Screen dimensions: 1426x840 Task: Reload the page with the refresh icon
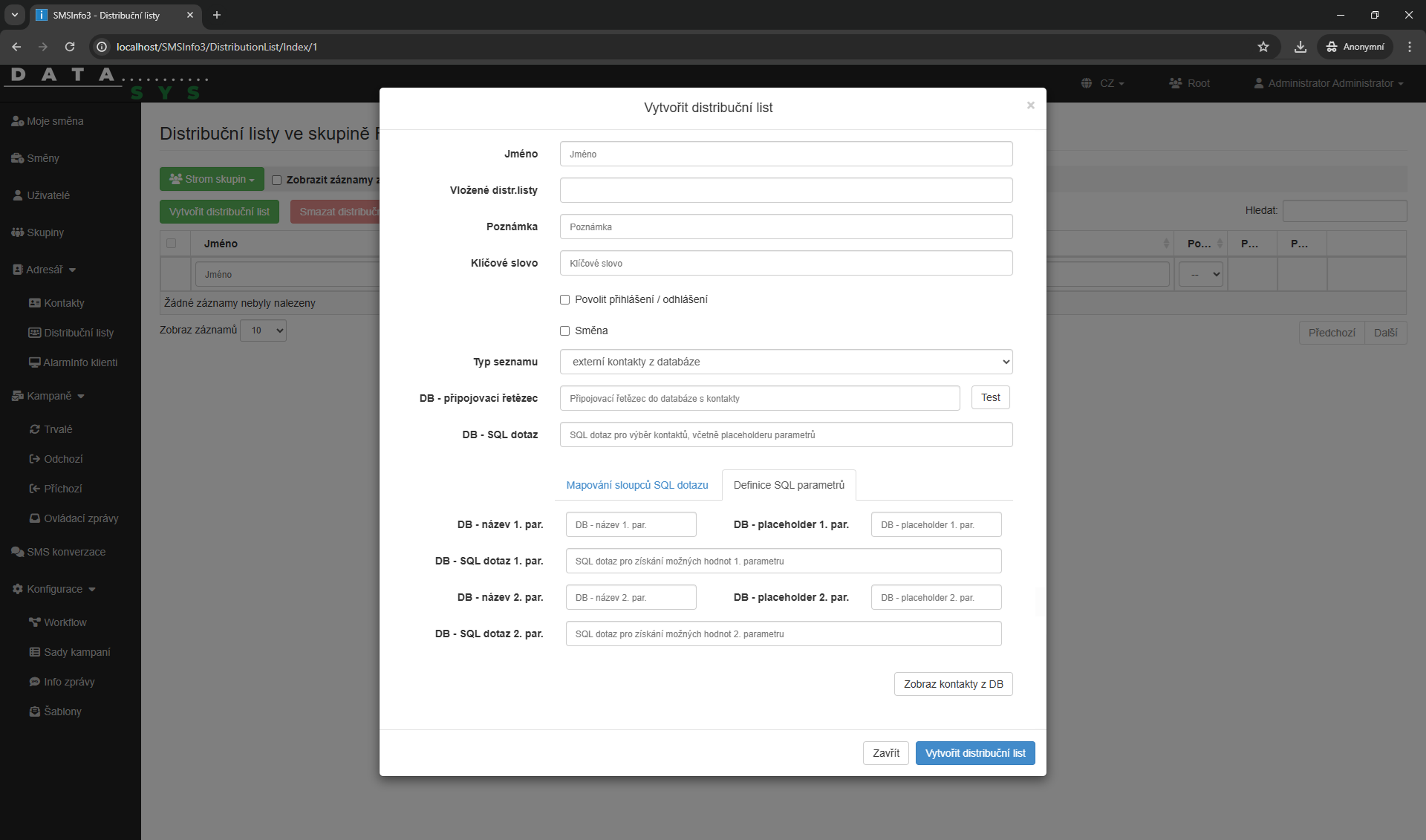(70, 47)
